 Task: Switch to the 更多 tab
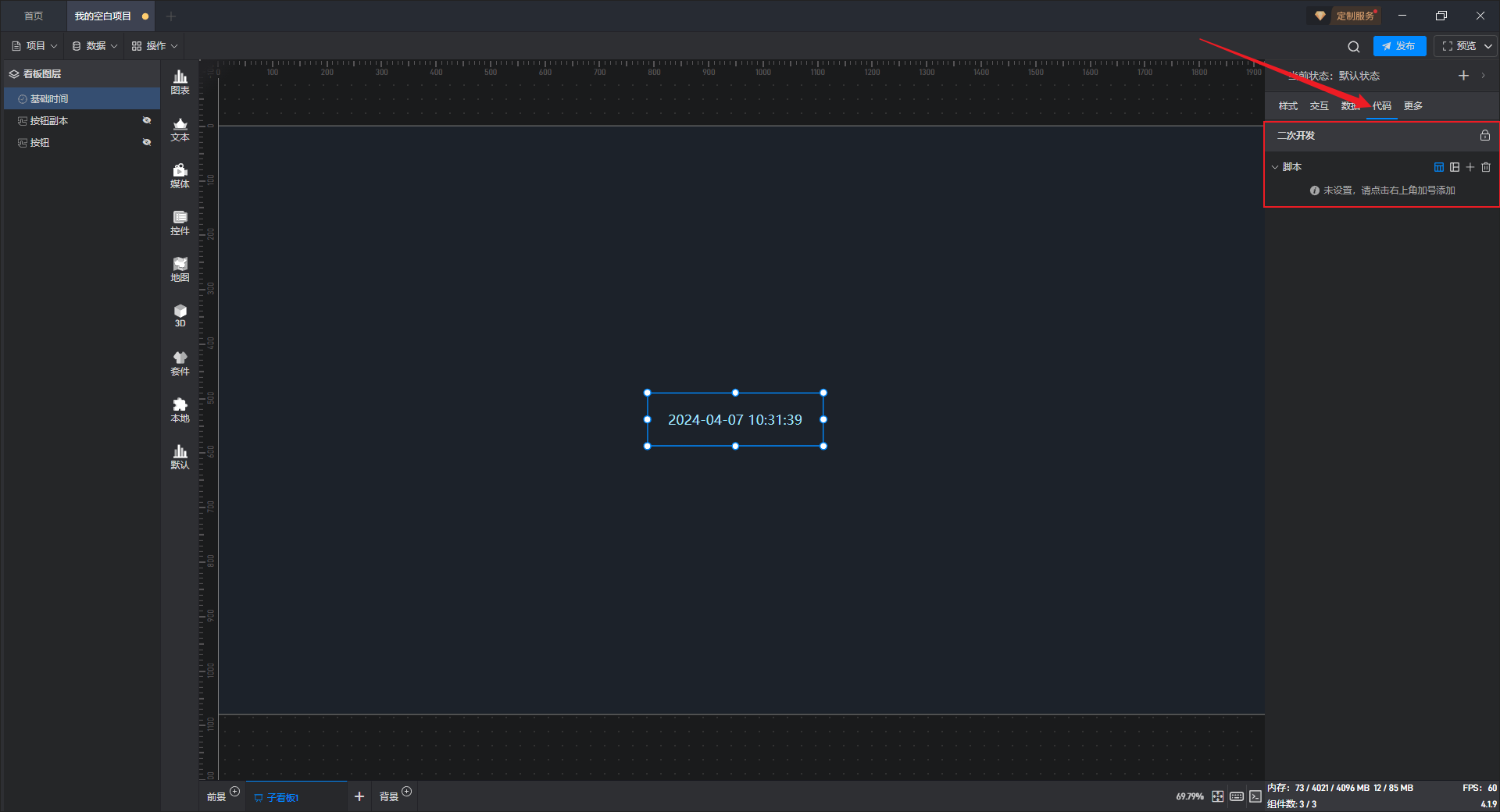coord(1412,106)
